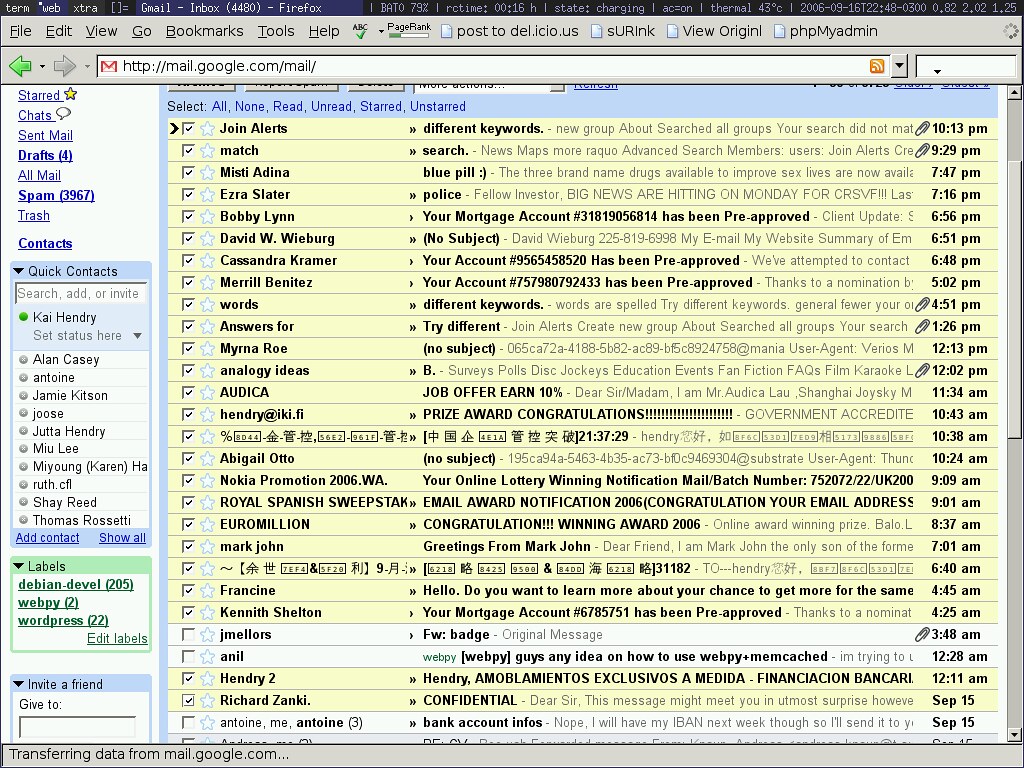Click the Quick Contacts search field
The width and height of the screenshot is (1024, 768).
[81, 293]
